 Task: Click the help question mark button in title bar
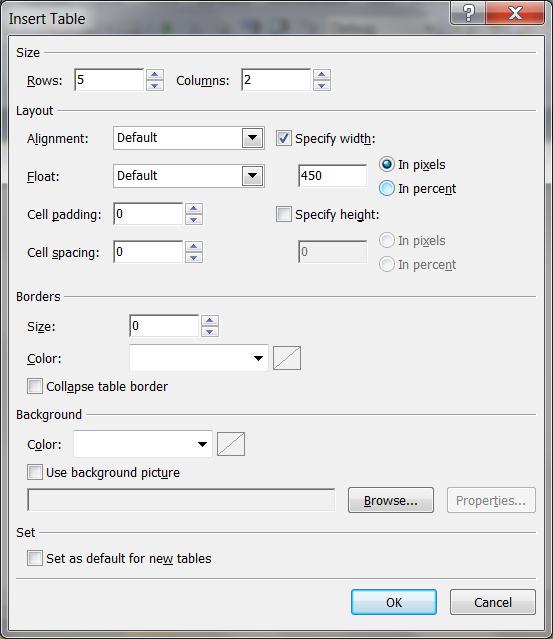468,13
